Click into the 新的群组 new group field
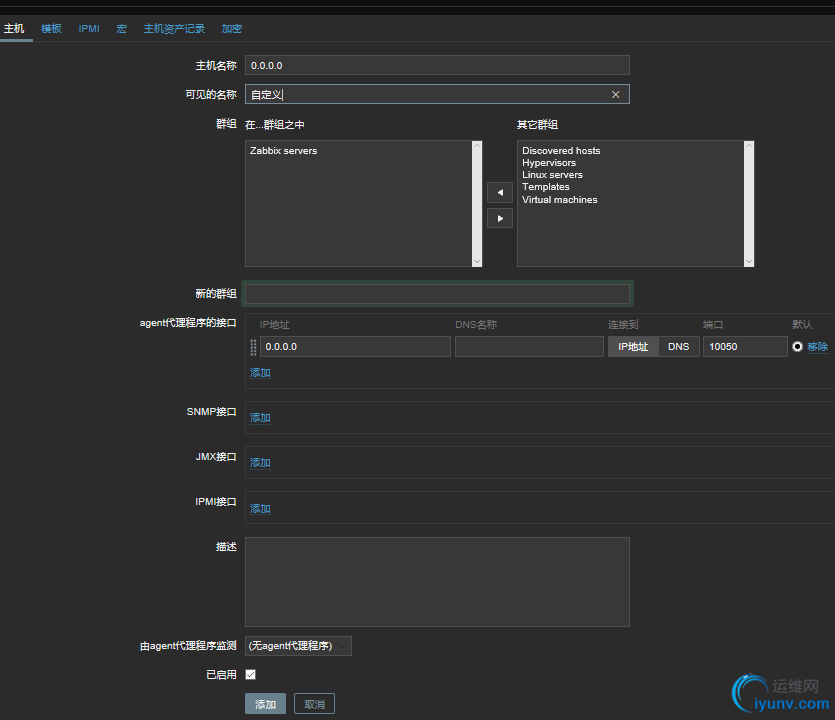This screenshot has height=720, width=835. [437, 294]
